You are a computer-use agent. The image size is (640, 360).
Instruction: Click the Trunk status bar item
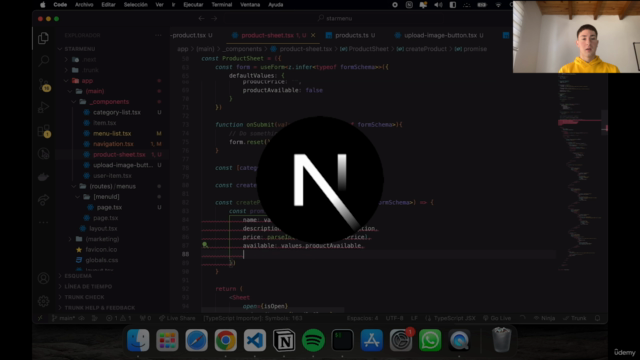pyautogui.click(x=575, y=318)
